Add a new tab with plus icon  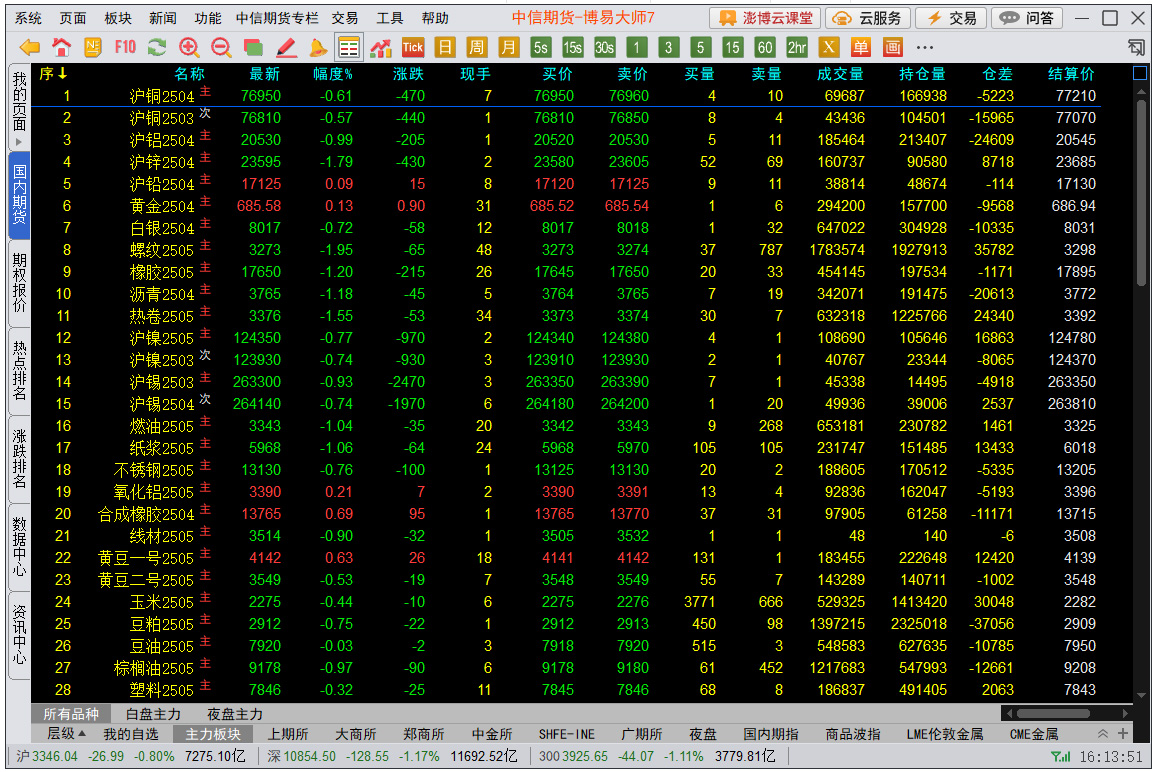[x=1123, y=734]
